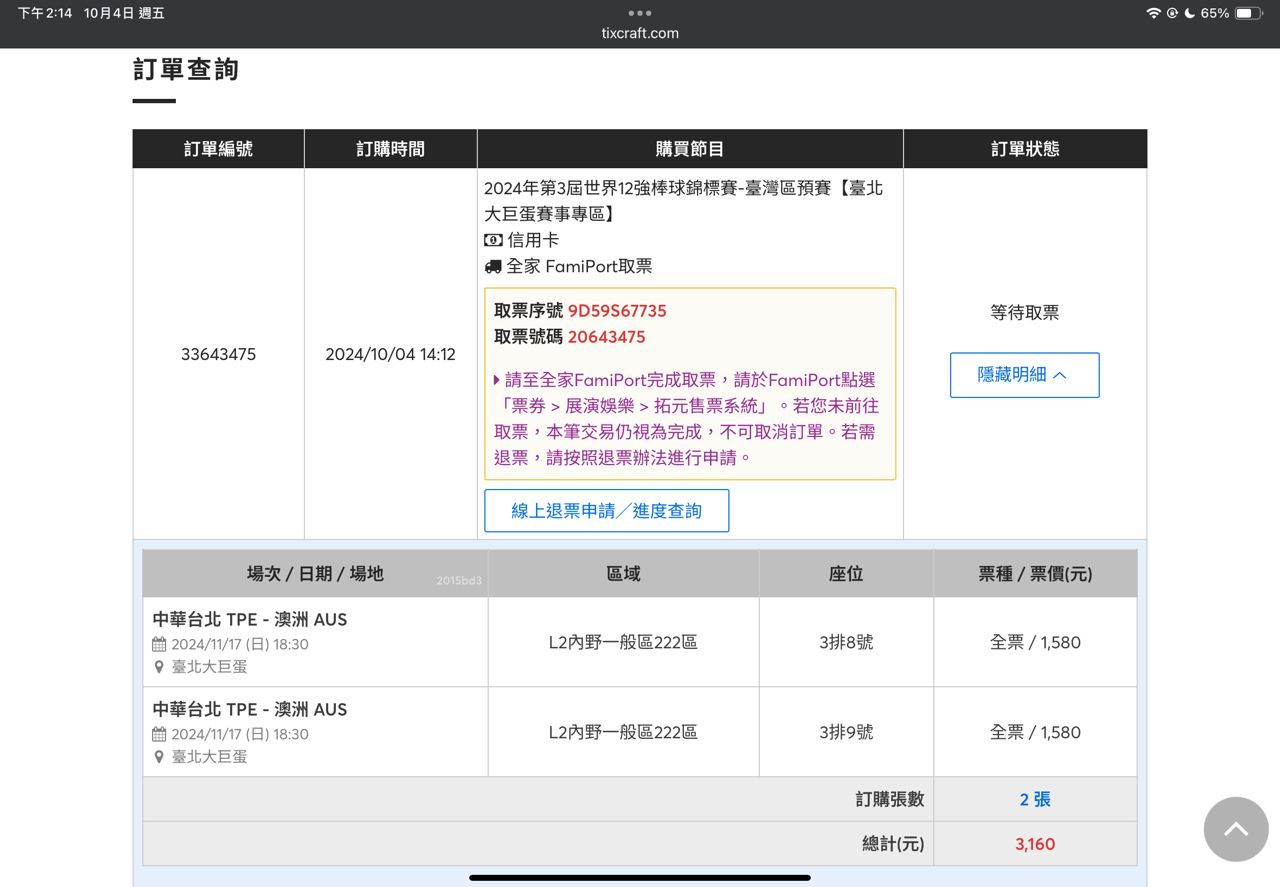Tap the Wi-Fi status icon
1280x887 pixels.
point(1153,13)
